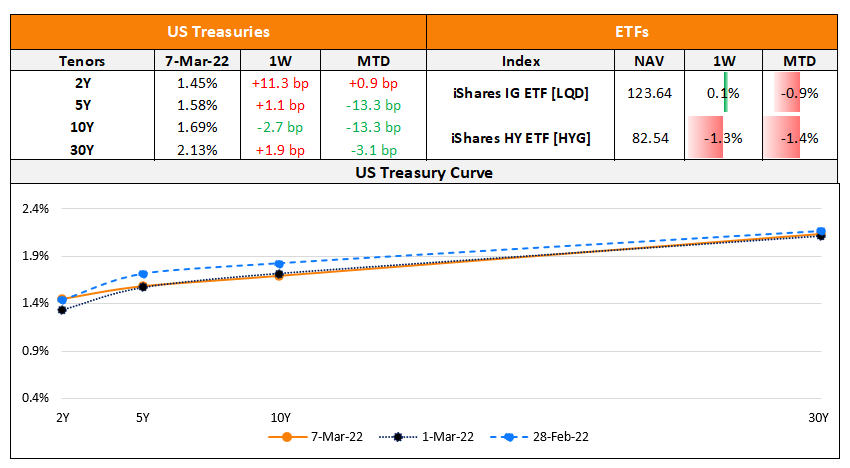Select the blue 10Y data point
Image resolution: width=850 pixels, height=468 pixels.
[279, 264]
